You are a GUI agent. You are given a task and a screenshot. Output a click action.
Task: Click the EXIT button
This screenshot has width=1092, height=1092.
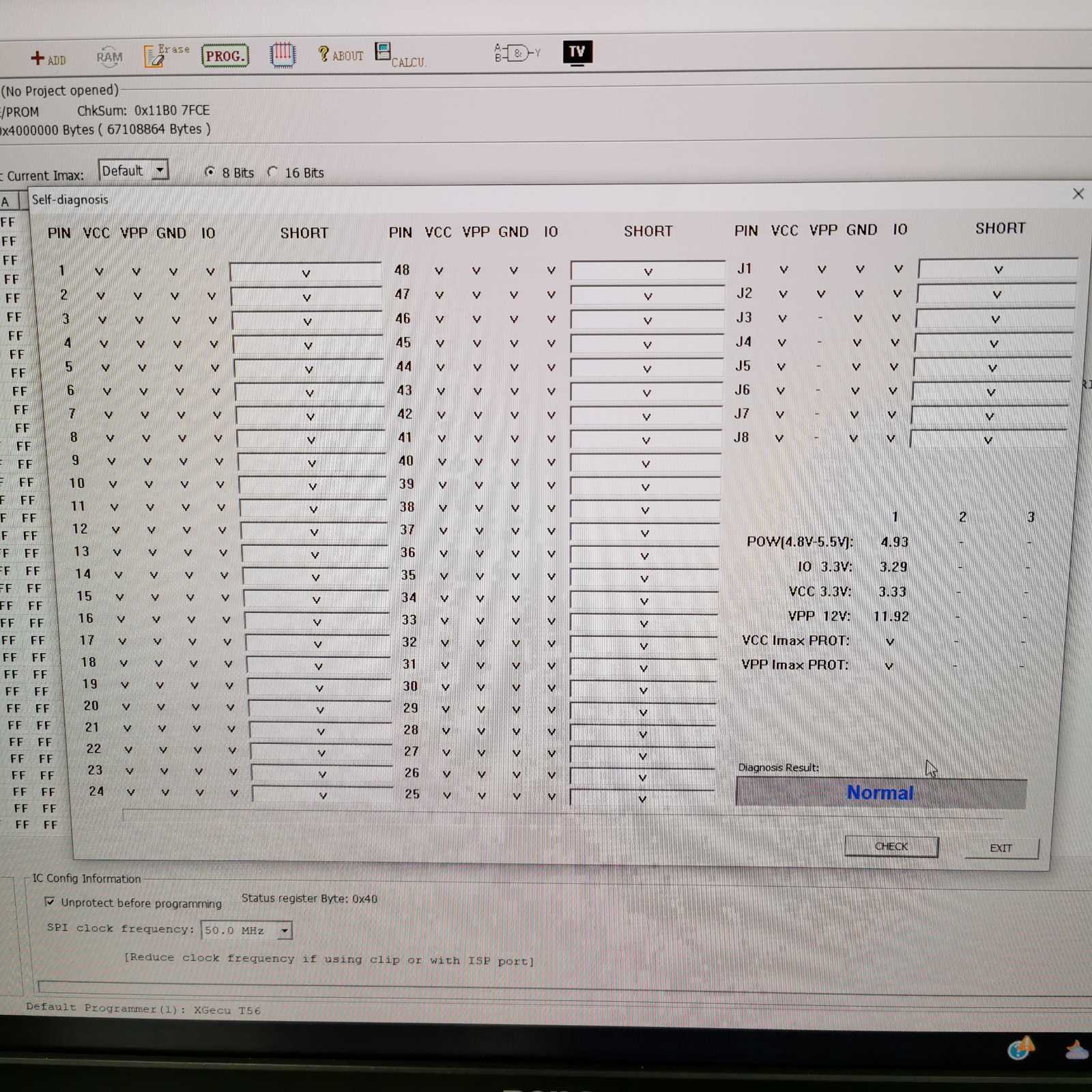(1001, 848)
